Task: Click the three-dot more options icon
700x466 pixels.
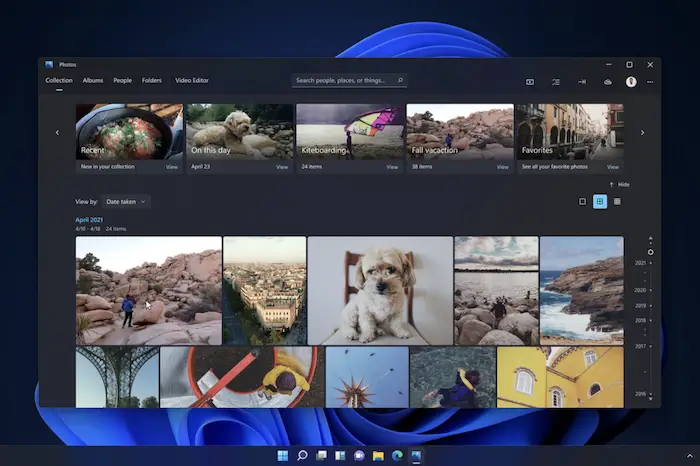Action: (649, 81)
